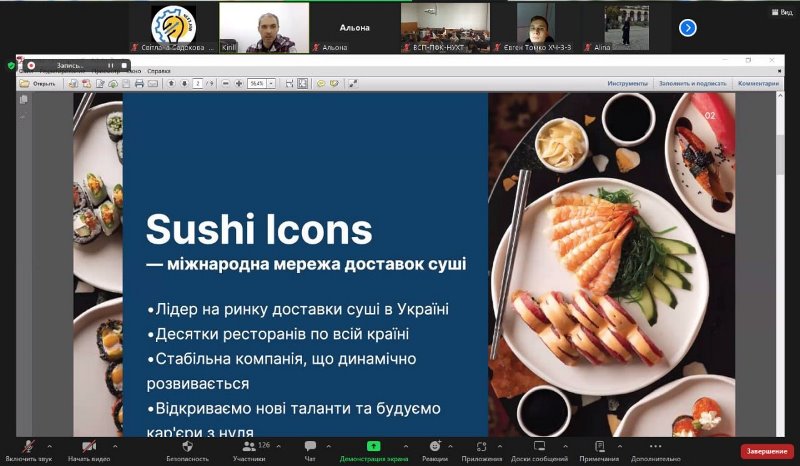Send the file via the envelope icon
800x466 pixels.
coord(153,84)
